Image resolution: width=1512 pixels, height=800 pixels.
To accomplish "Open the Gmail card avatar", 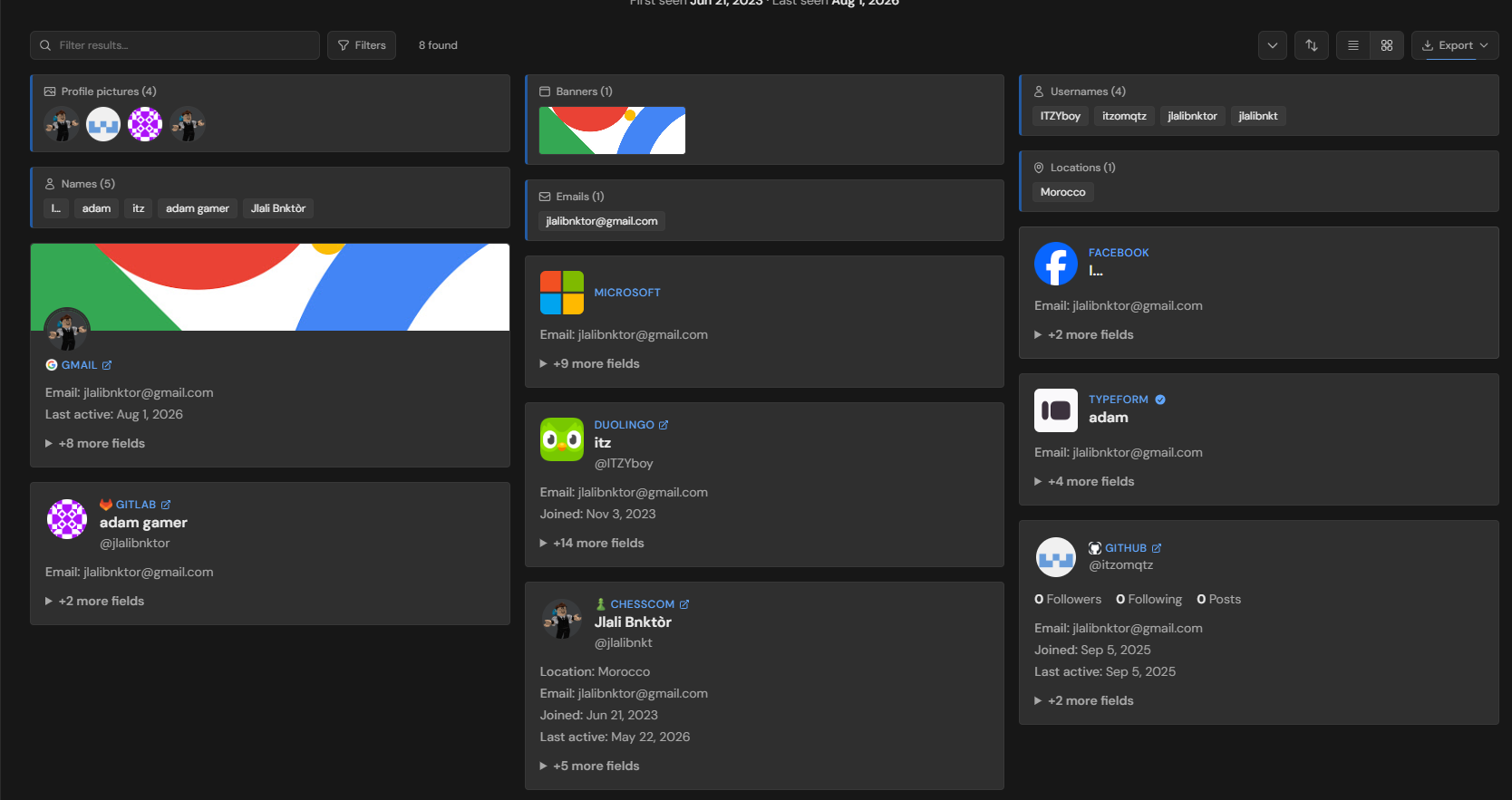I will point(67,329).
